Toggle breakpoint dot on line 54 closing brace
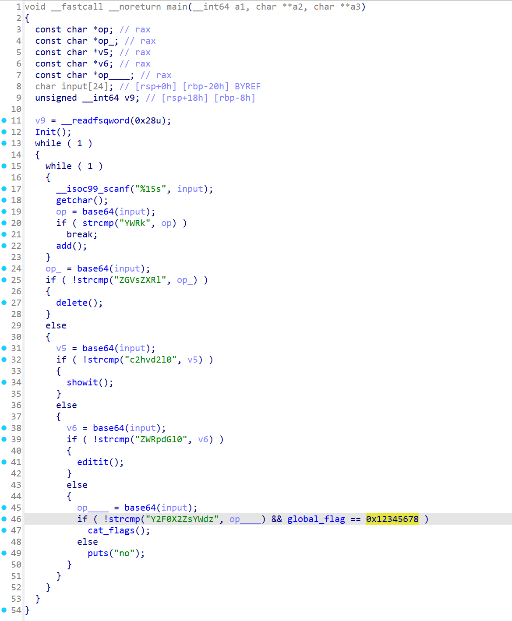The width and height of the screenshot is (512, 621). coord(4,610)
